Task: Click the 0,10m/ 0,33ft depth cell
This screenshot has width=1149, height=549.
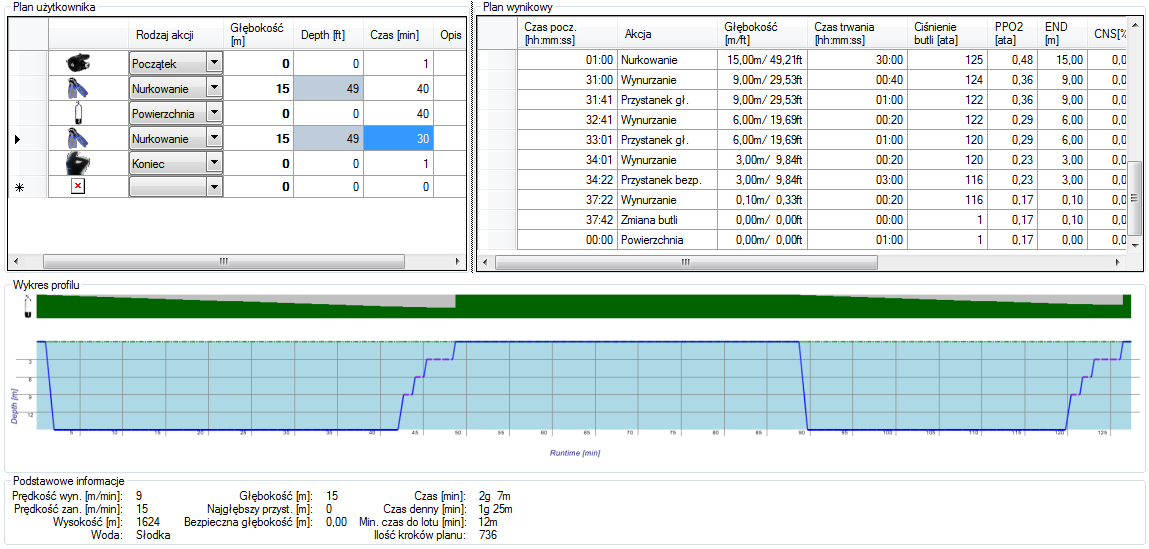Action: pos(762,199)
